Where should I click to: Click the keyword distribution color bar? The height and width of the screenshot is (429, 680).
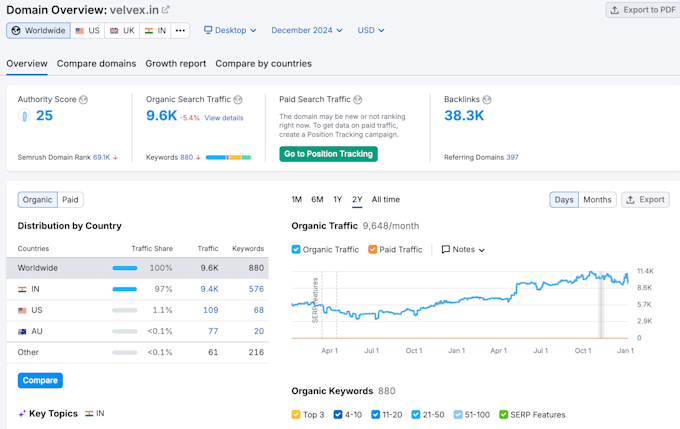click(228, 157)
